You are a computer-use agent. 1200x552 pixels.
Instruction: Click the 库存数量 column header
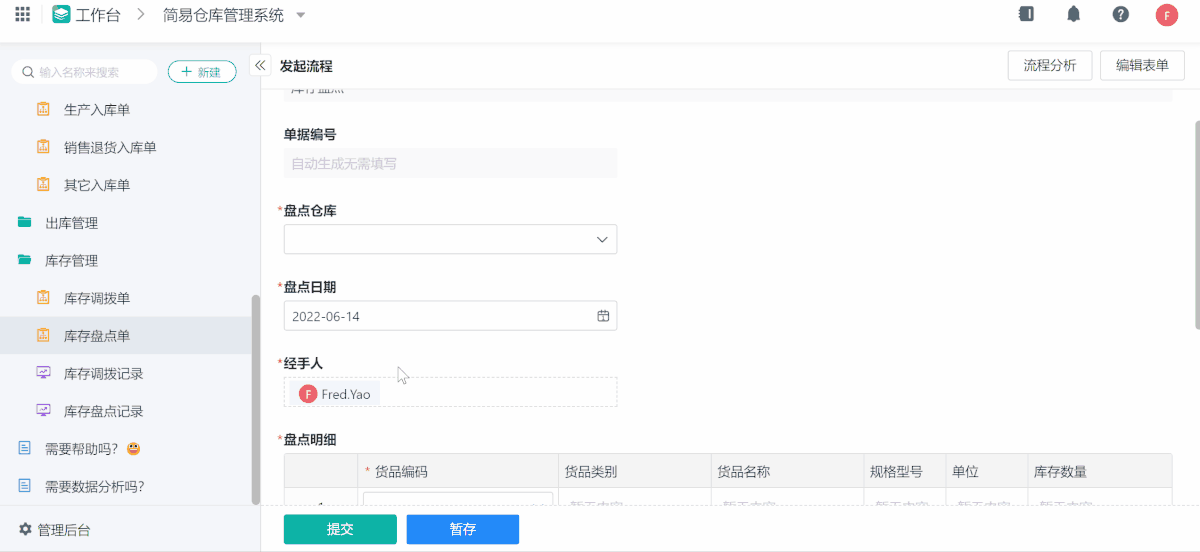[x=1098, y=471]
